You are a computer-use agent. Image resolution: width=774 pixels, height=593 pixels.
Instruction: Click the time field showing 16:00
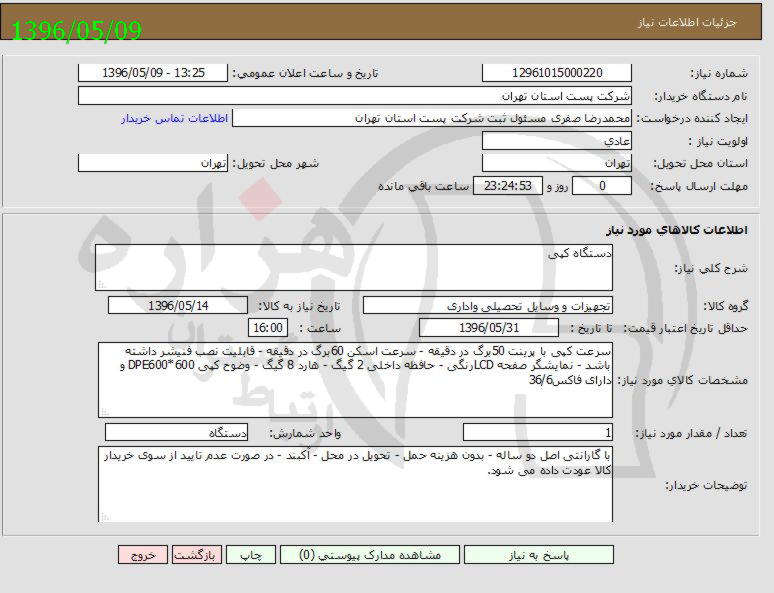[x=268, y=328]
